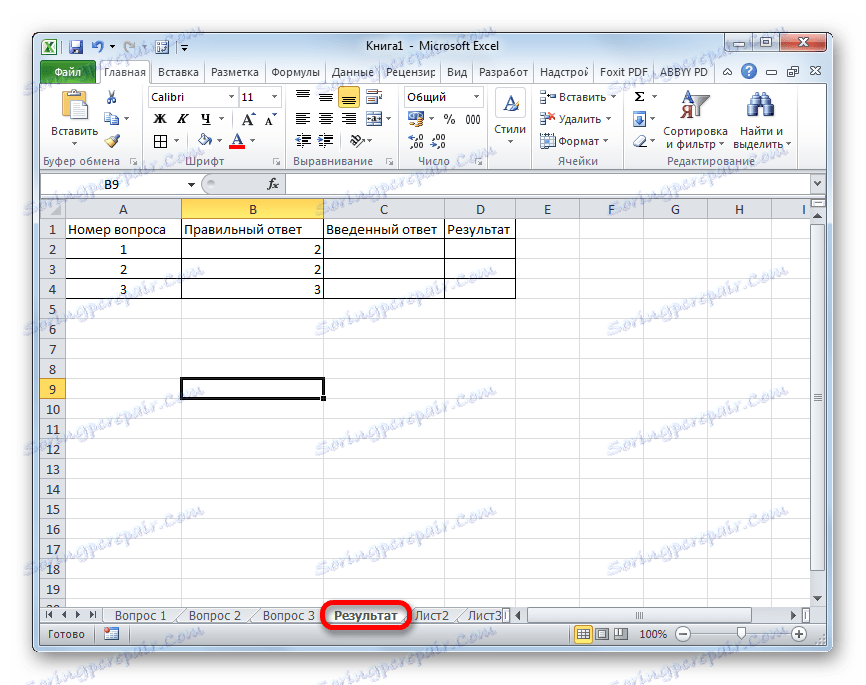
Task: Apply cell borders with the border icon
Action: (160, 141)
